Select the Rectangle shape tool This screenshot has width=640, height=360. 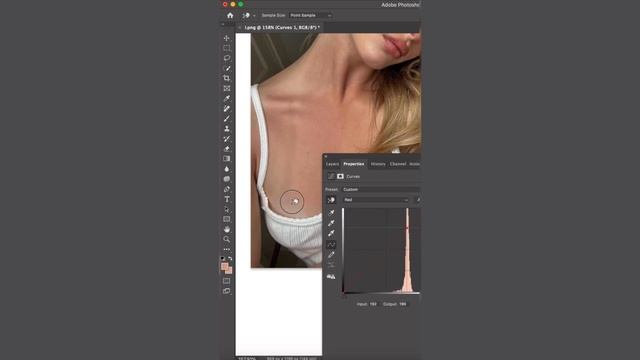tap(227, 219)
